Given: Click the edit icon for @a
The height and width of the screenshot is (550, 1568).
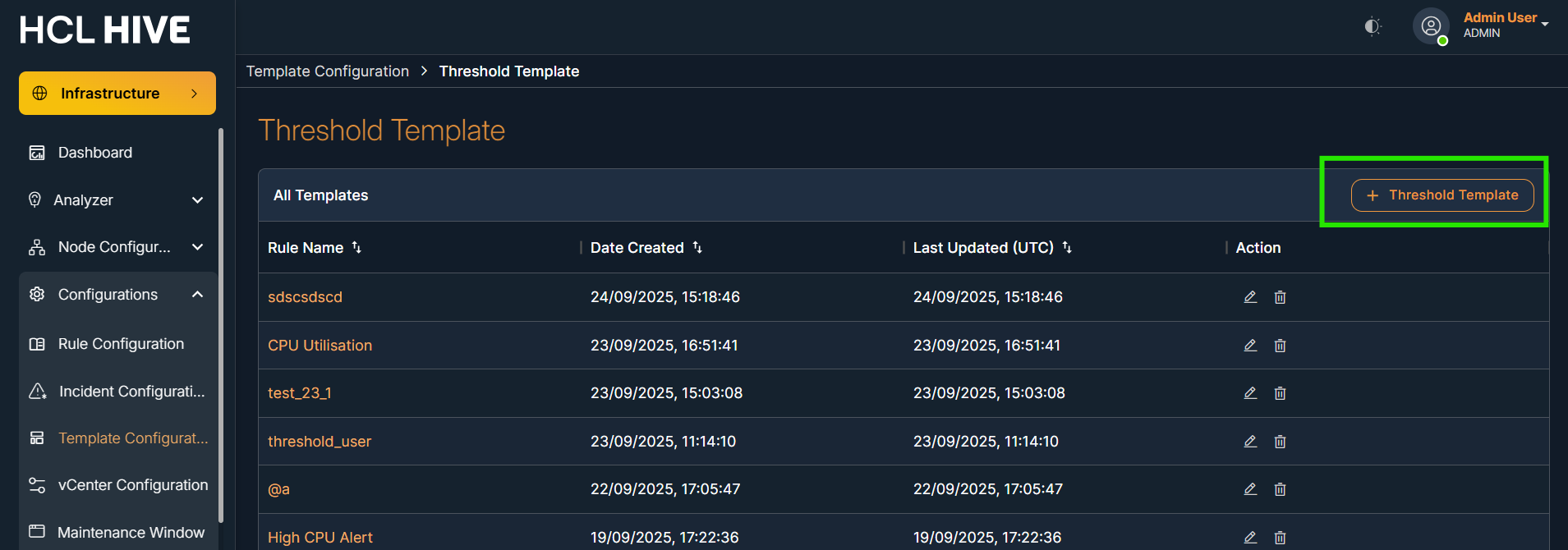Looking at the screenshot, I should coord(1250,489).
